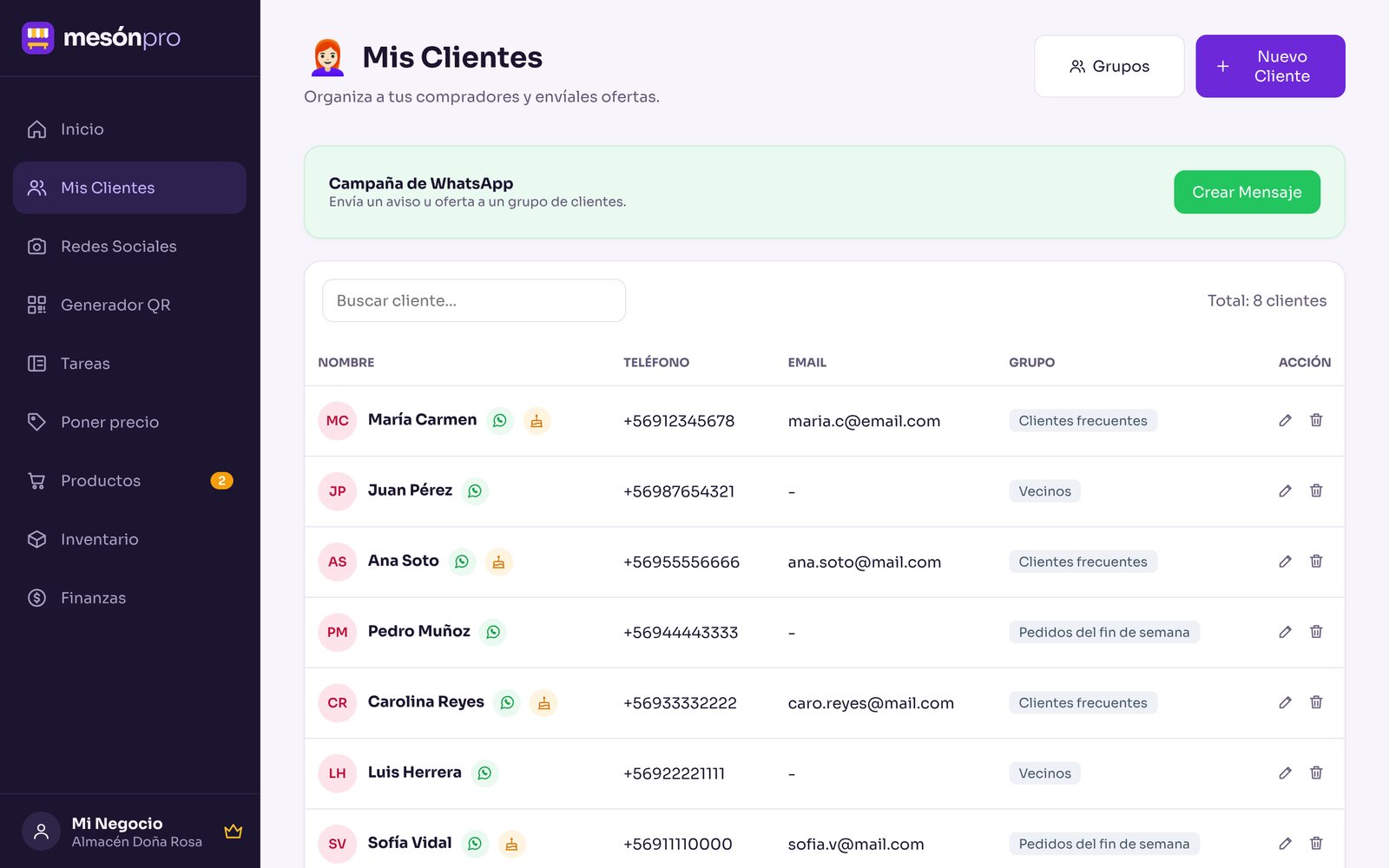Navigate to Tareas

[x=129, y=364]
